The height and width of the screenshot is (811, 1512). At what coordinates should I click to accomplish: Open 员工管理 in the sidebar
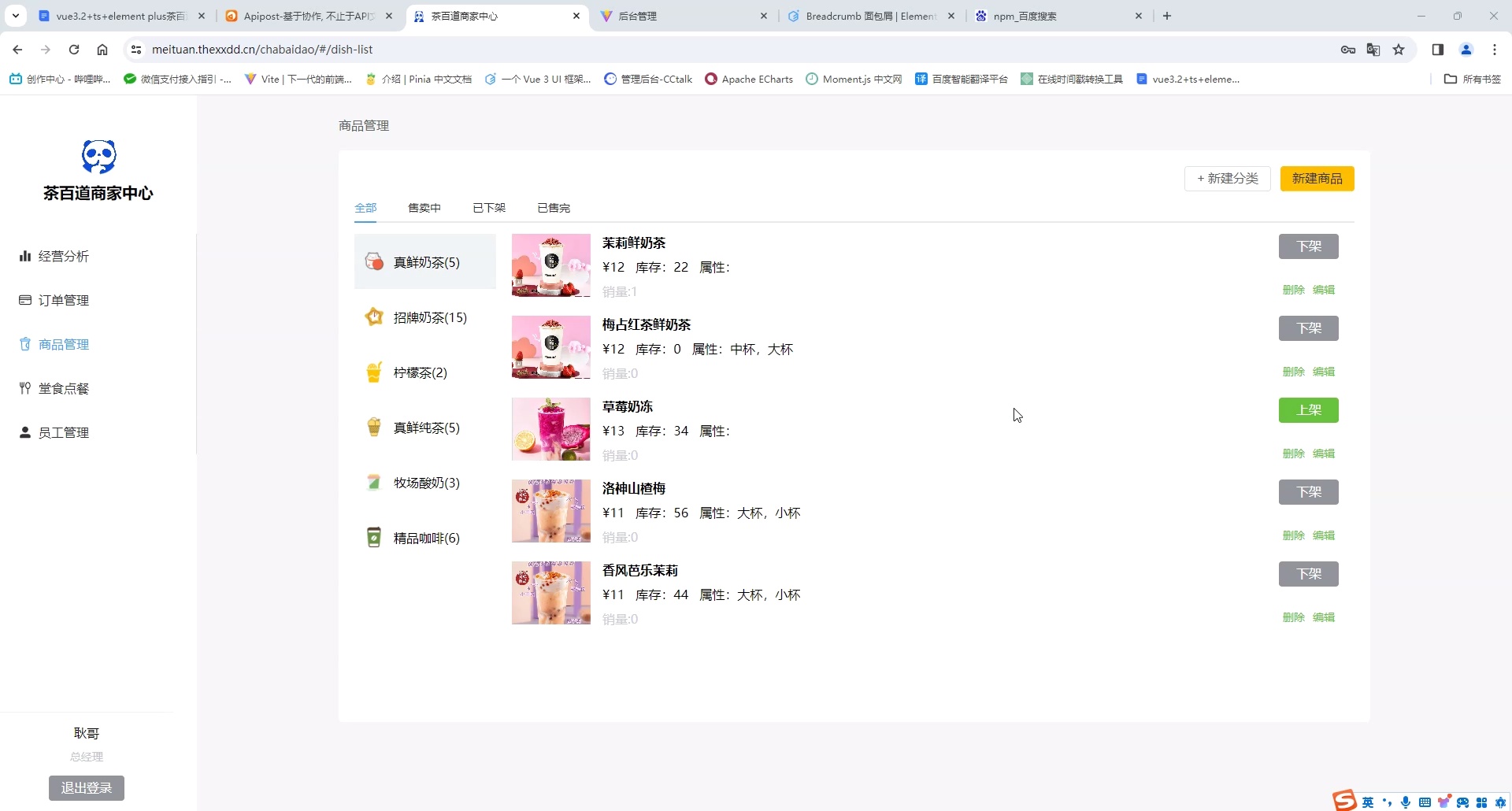64,431
